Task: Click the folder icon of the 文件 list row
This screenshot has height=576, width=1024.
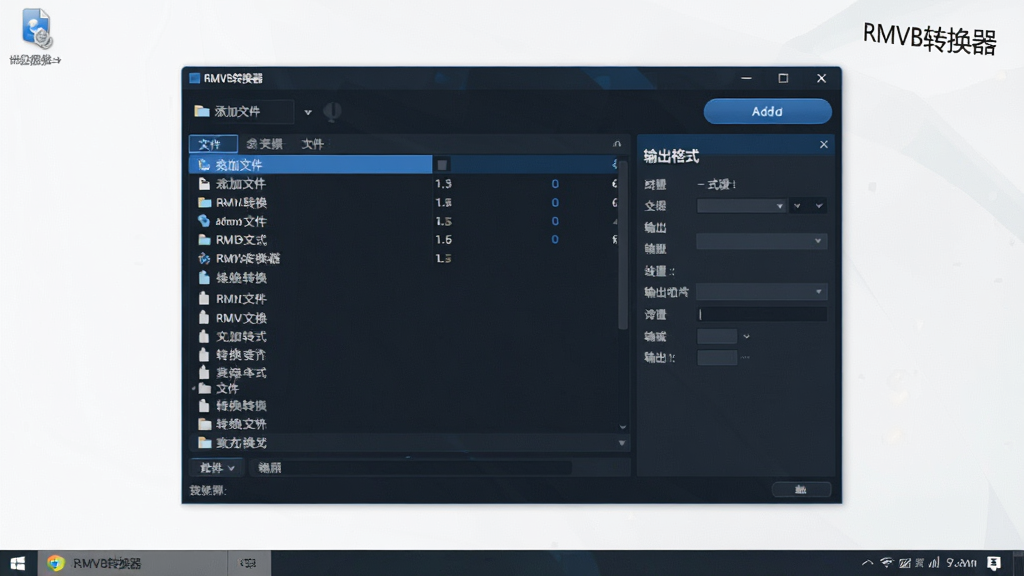Action: point(204,389)
